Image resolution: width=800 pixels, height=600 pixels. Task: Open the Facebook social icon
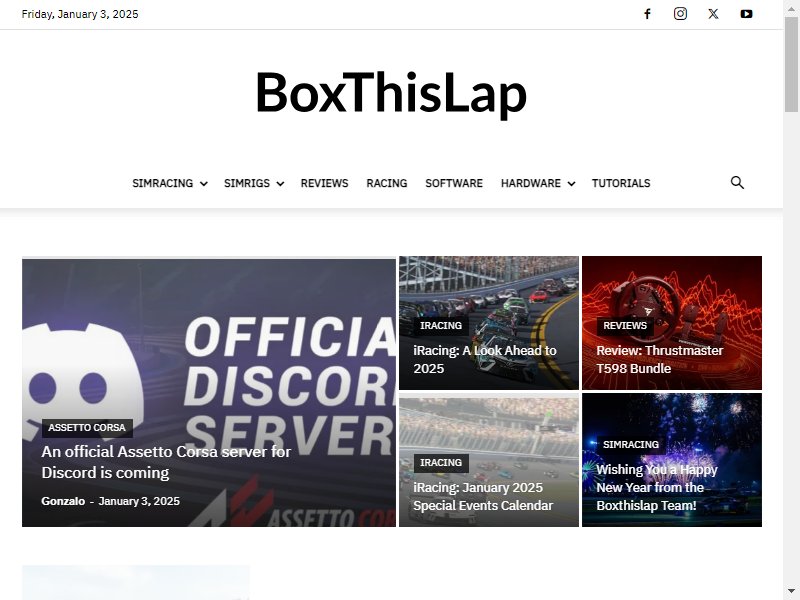coord(647,14)
